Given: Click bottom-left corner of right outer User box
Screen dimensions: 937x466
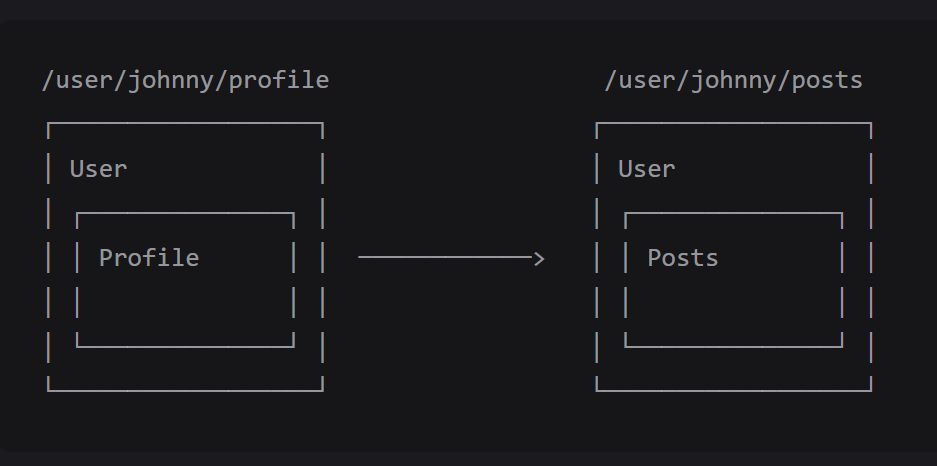Looking at the screenshot, I should (597, 390).
